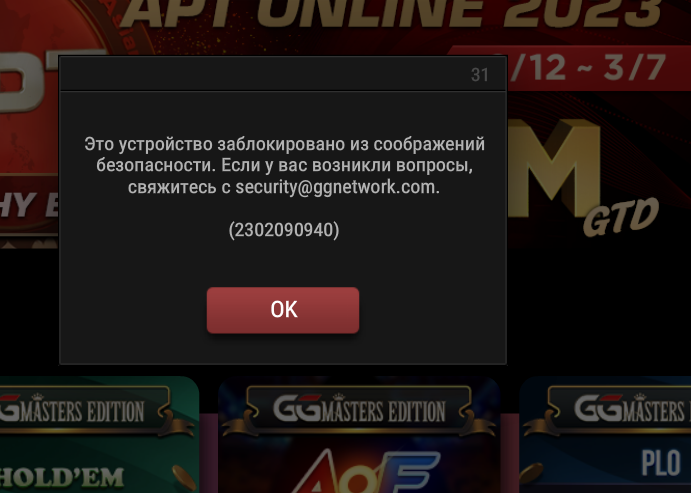Screen dimensions: 691x493
Task: Click the gold GTD text
Action: point(620,216)
